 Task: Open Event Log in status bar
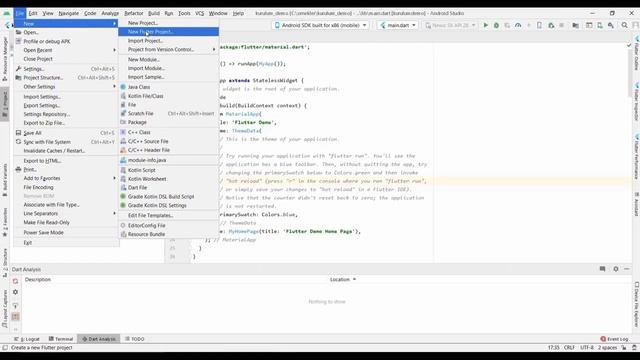click(614, 339)
